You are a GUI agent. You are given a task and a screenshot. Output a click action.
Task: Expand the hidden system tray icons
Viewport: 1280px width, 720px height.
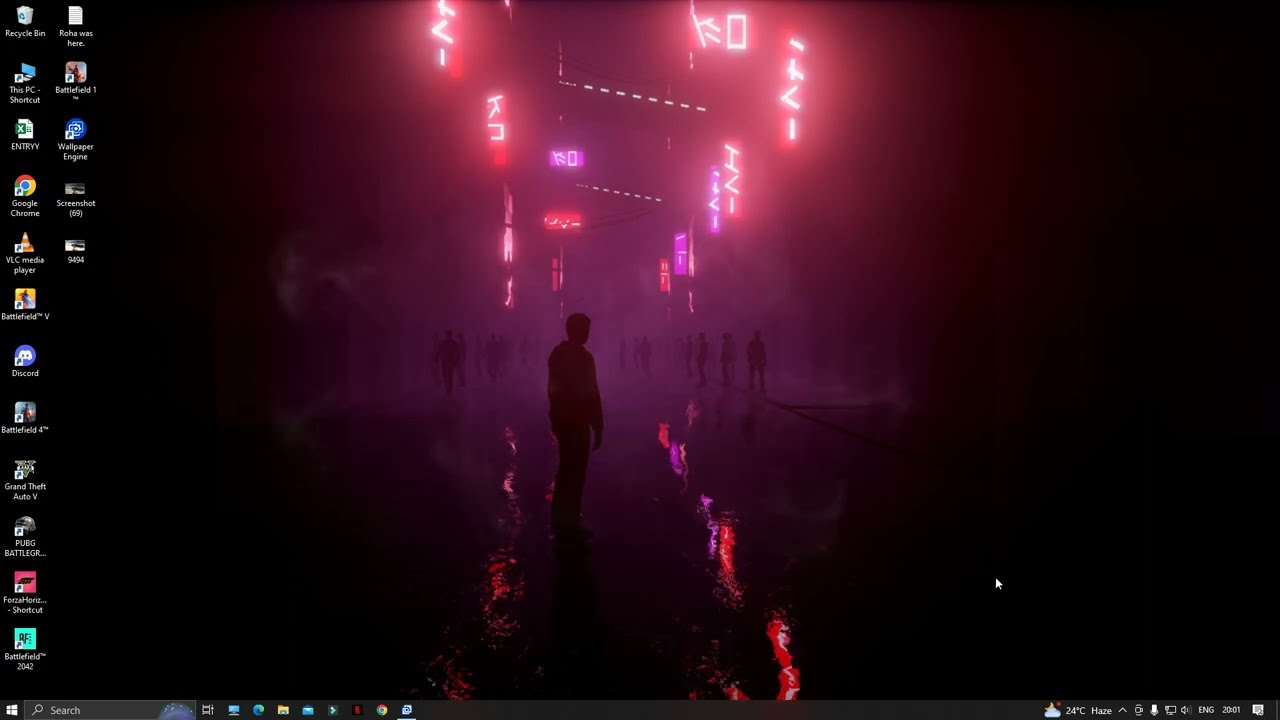coord(1122,710)
